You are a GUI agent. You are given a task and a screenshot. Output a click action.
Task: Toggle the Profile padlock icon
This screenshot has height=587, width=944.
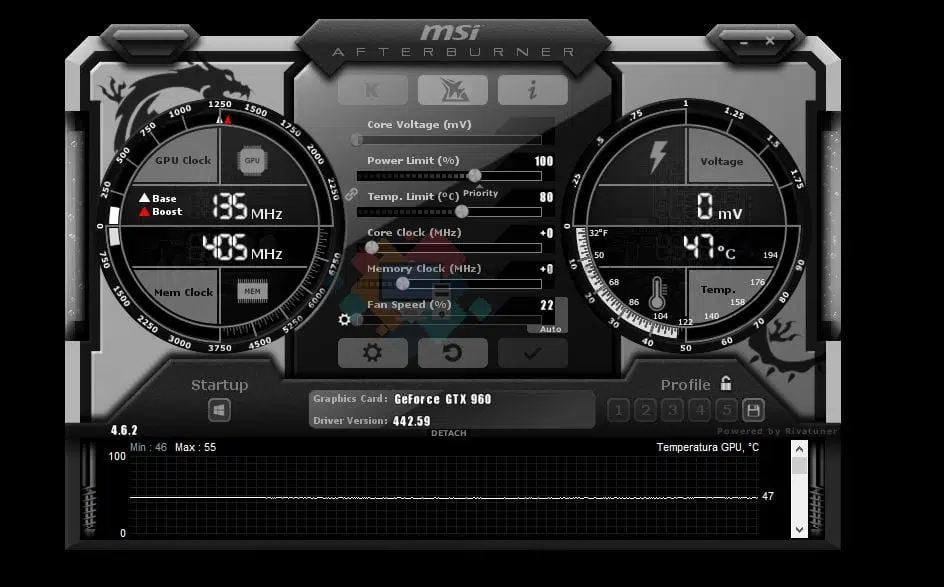pyautogui.click(x=726, y=383)
